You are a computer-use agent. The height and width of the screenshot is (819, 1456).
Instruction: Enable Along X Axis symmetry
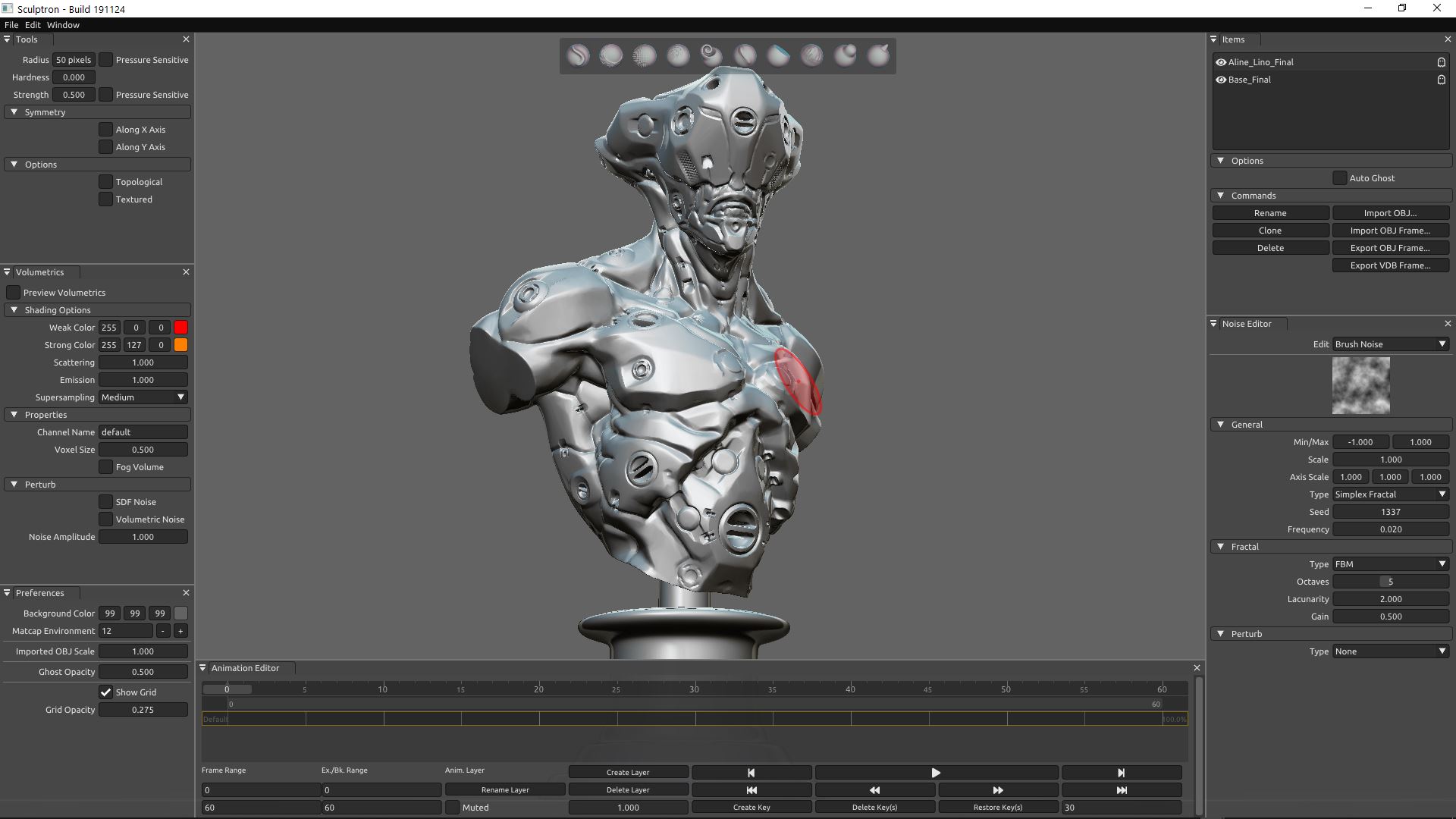pyautogui.click(x=106, y=130)
